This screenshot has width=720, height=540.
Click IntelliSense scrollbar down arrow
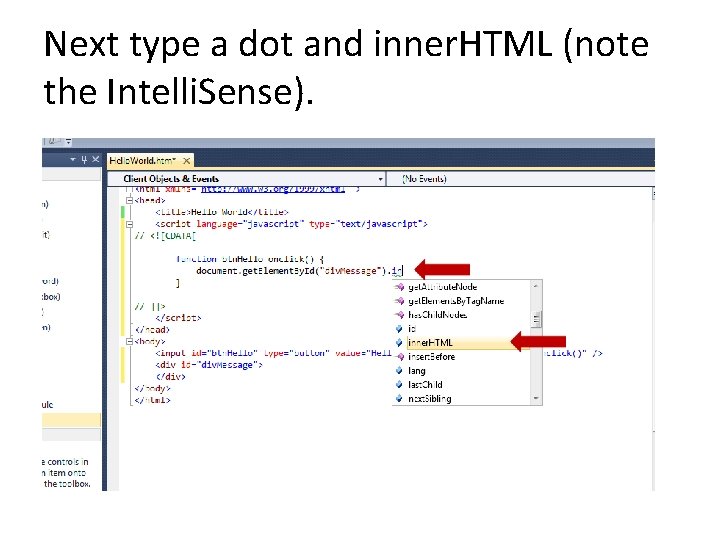[536, 399]
